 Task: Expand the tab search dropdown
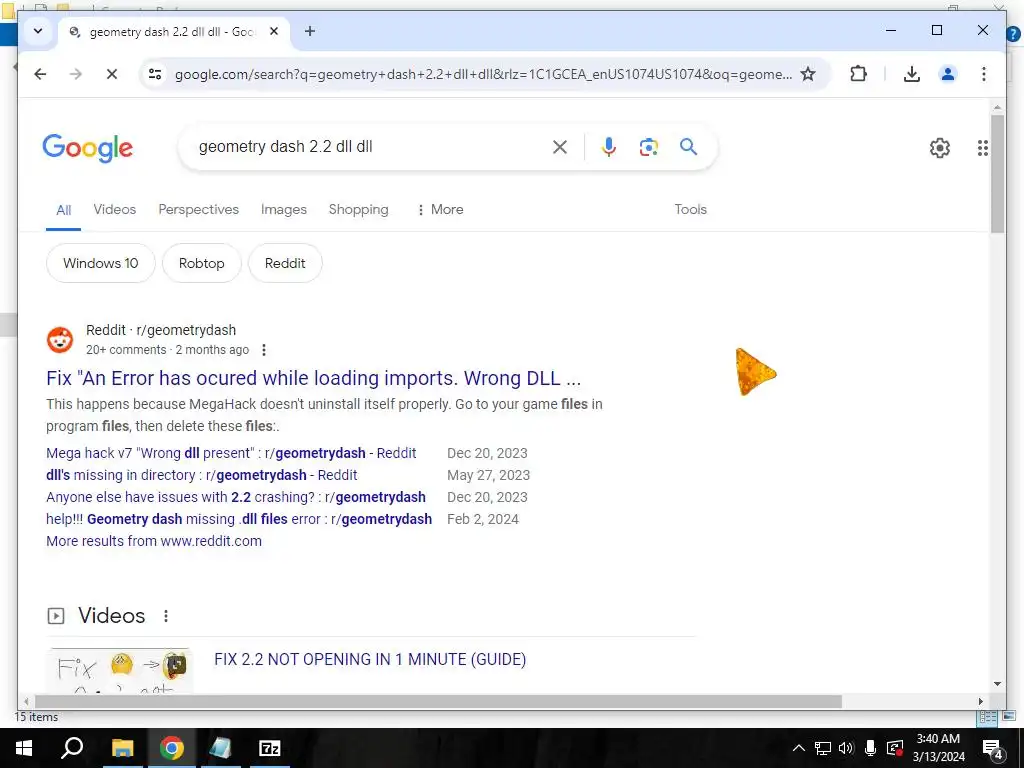click(38, 31)
